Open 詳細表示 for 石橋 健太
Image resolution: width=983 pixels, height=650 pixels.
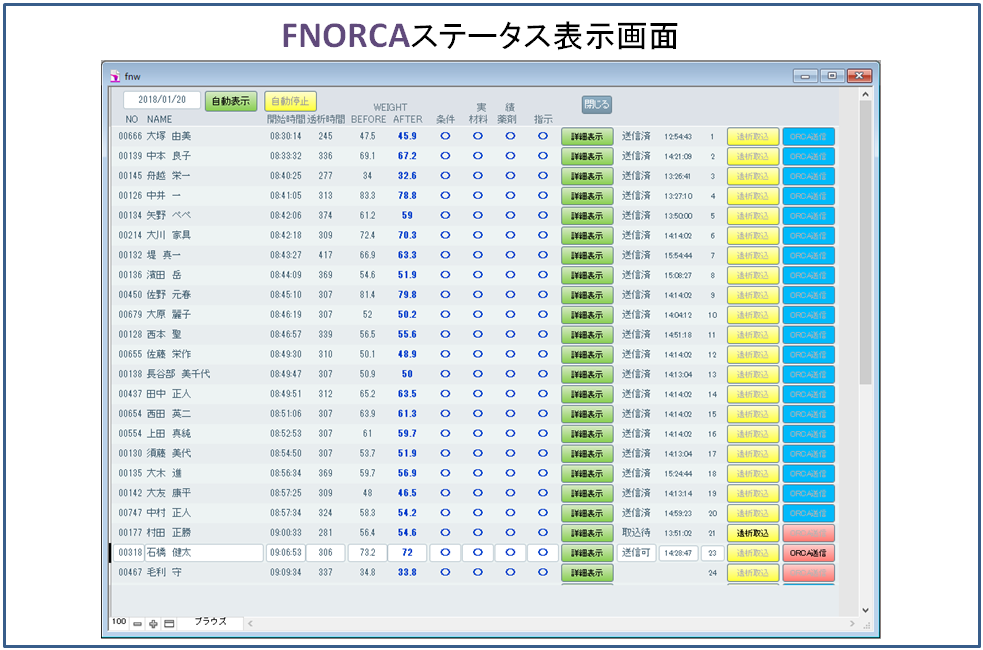(x=587, y=553)
